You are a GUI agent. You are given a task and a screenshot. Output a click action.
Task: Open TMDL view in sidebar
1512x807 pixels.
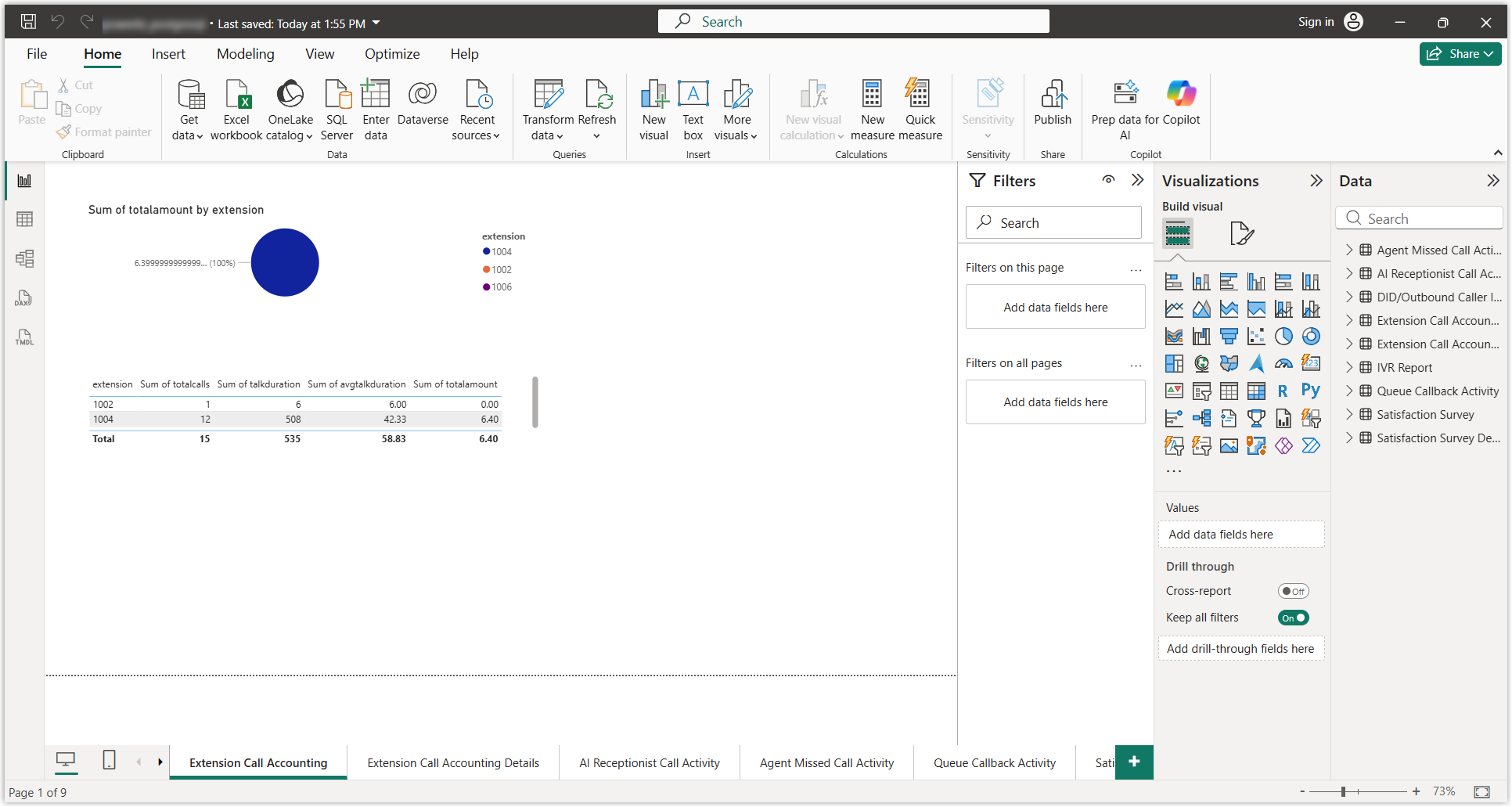point(24,337)
